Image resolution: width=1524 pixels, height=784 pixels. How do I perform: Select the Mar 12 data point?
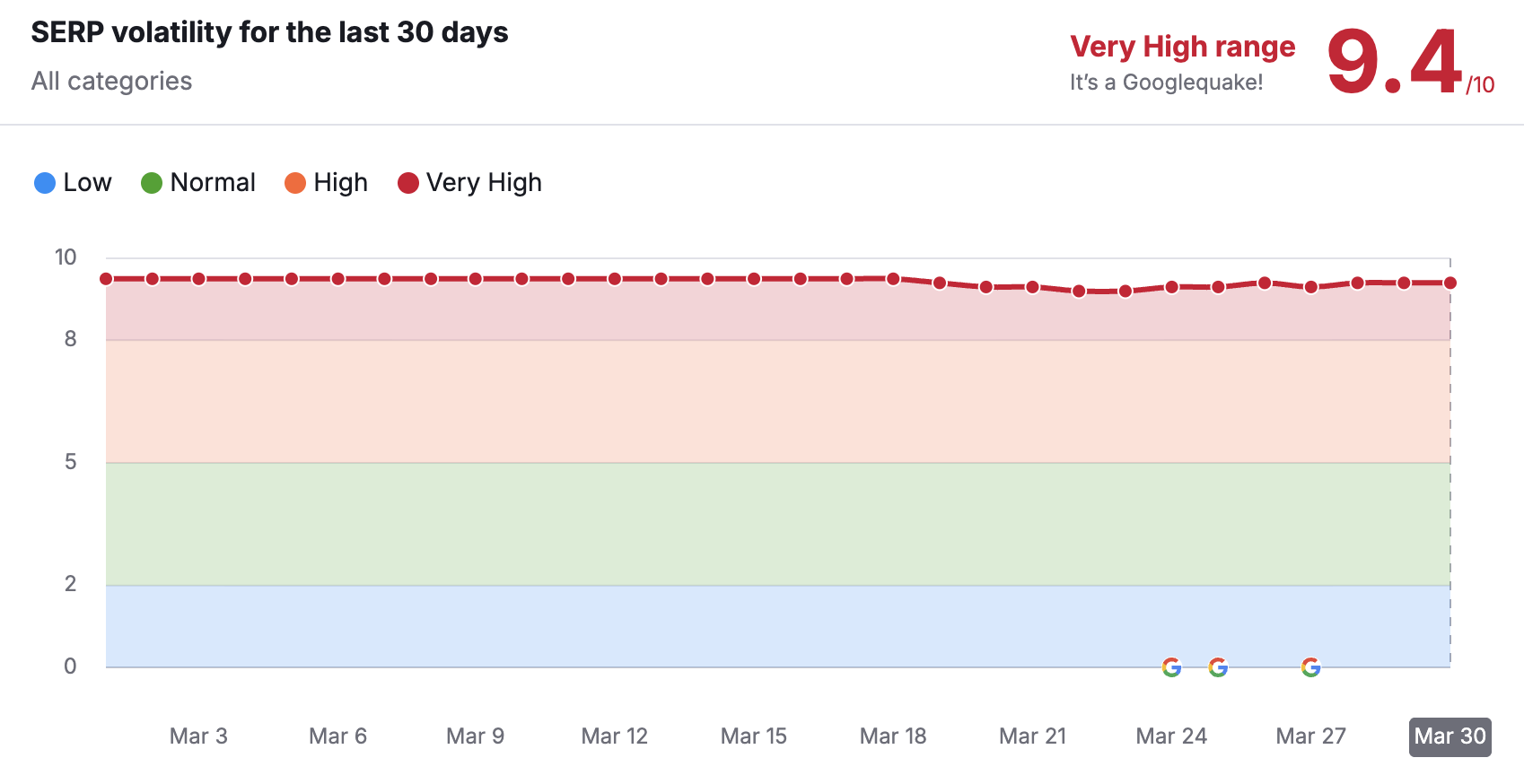pyautogui.click(x=615, y=279)
